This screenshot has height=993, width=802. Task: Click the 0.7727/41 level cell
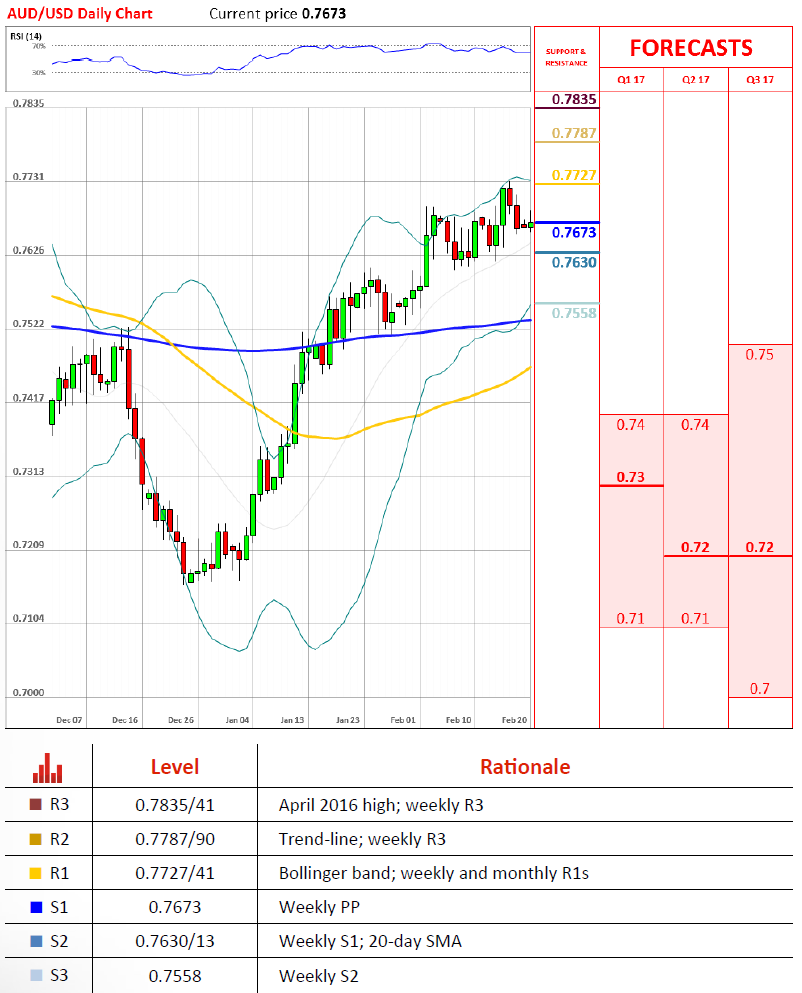coord(175,873)
